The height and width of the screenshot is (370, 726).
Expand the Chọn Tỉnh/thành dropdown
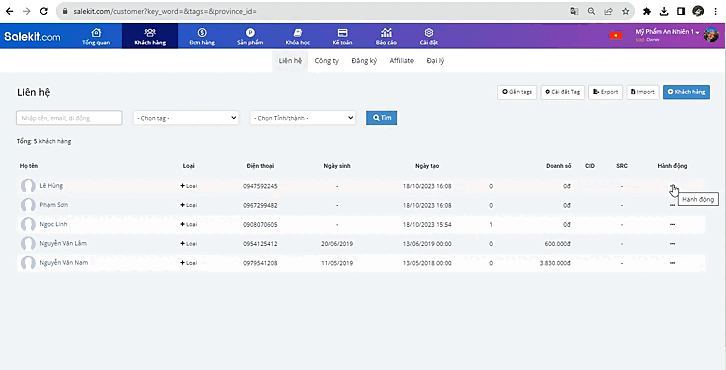pos(303,118)
